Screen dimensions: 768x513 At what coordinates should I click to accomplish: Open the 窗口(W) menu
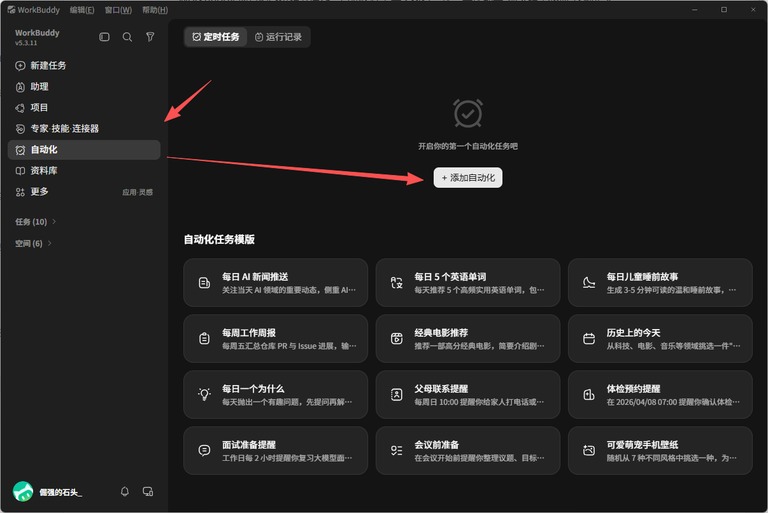(118, 10)
